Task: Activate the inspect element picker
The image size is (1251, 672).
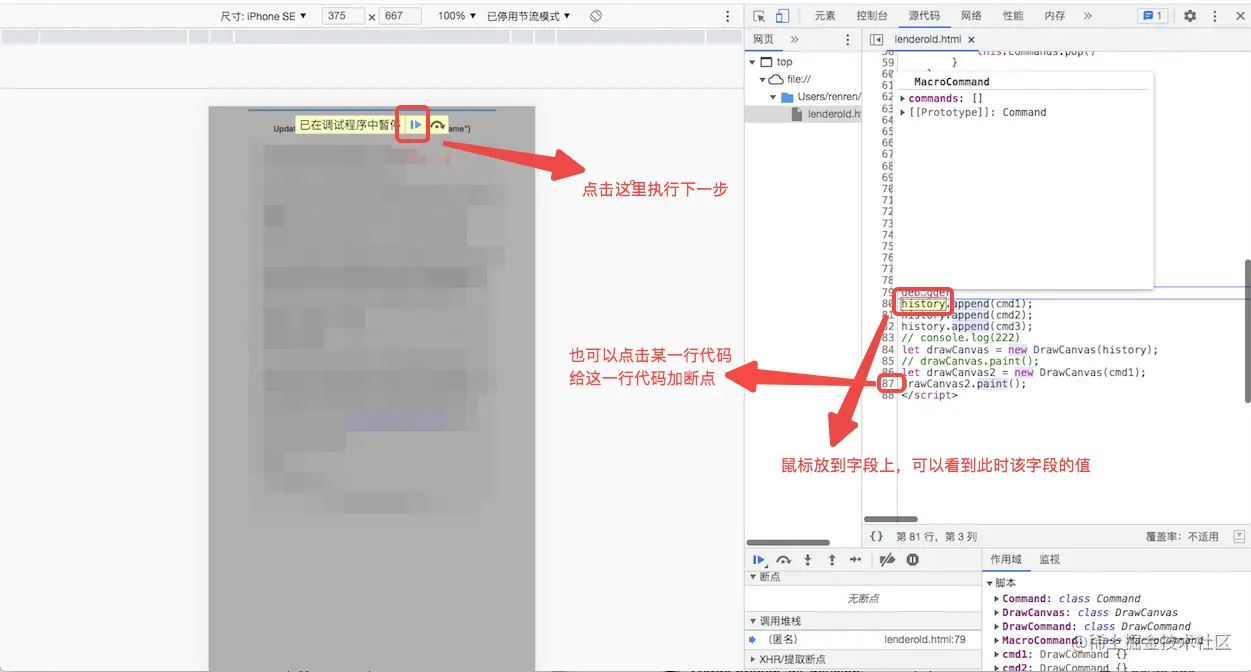Action: pos(759,16)
